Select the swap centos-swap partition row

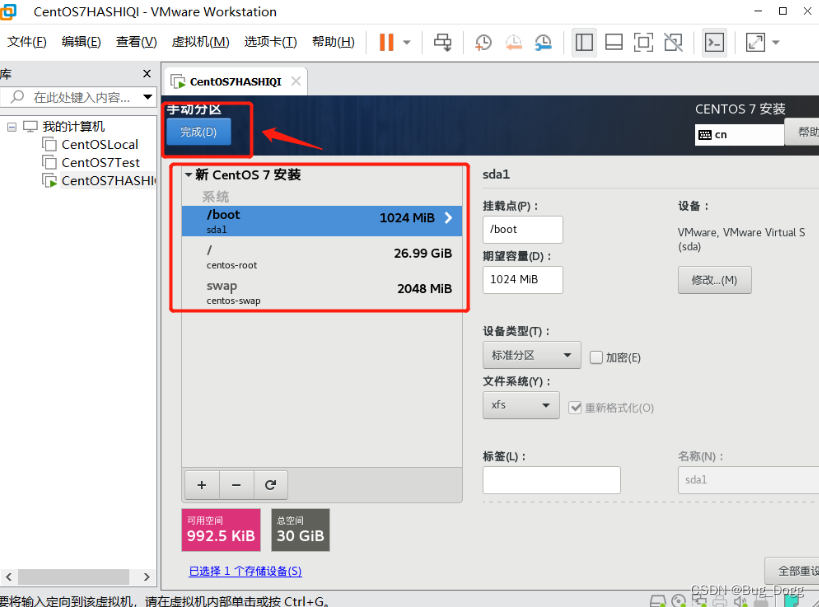click(322, 292)
